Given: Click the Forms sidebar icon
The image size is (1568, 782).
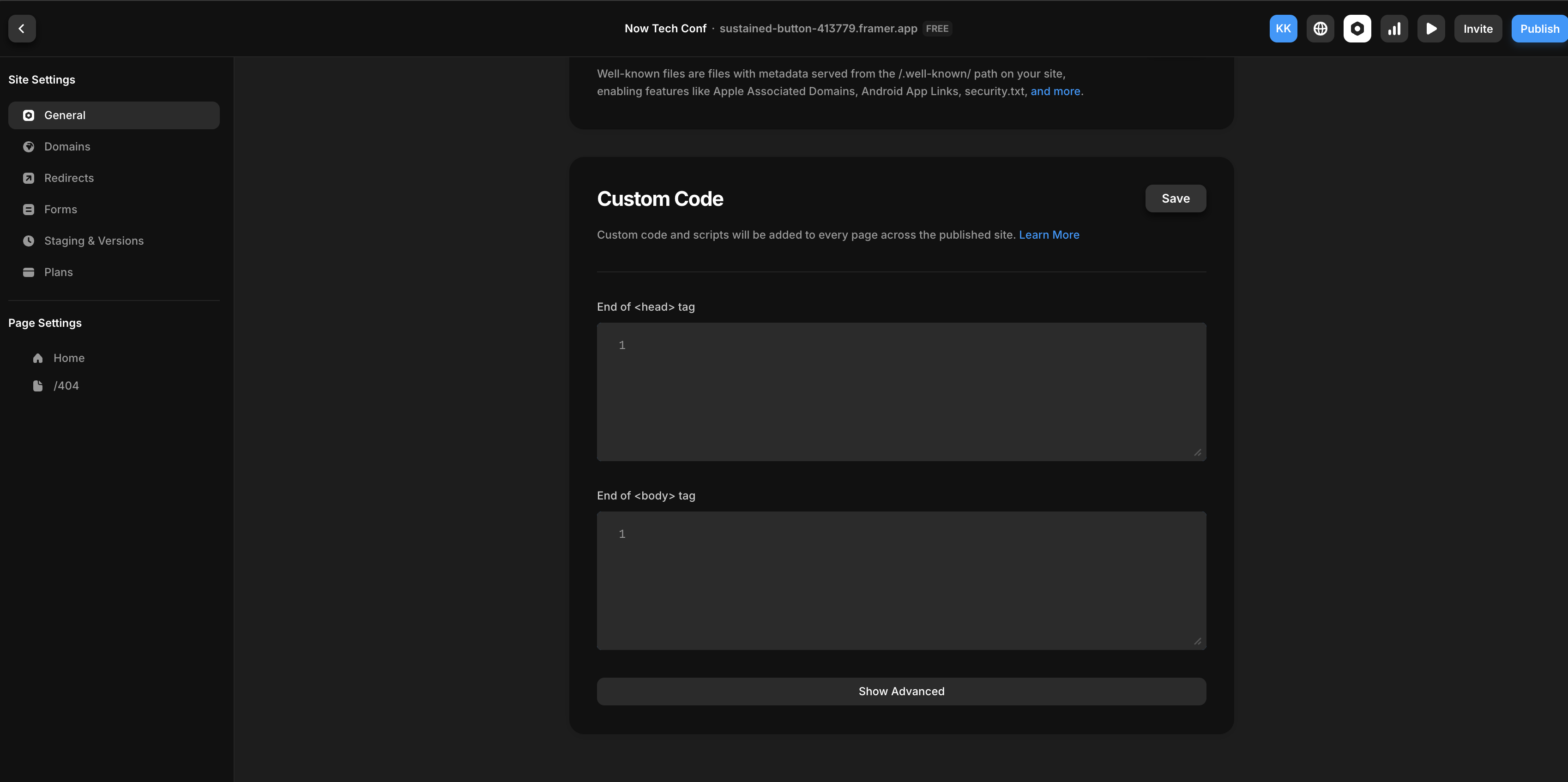Looking at the screenshot, I should point(29,209).
